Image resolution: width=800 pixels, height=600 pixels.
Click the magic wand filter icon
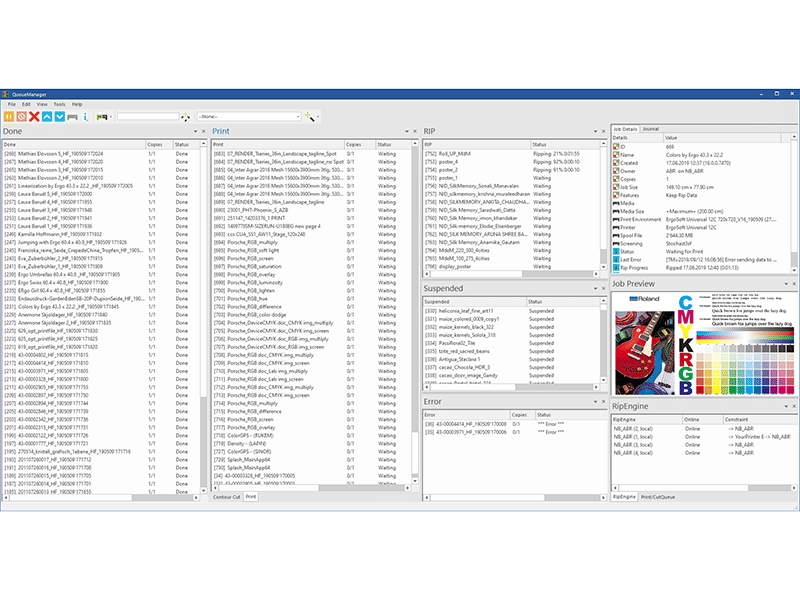[309, 117]
